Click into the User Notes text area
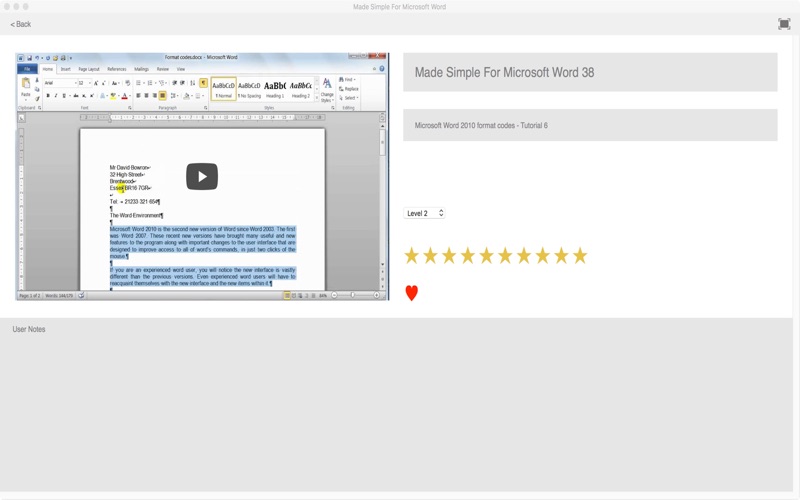The height and width of the screenshot is (500, 800). coord(396,405)
